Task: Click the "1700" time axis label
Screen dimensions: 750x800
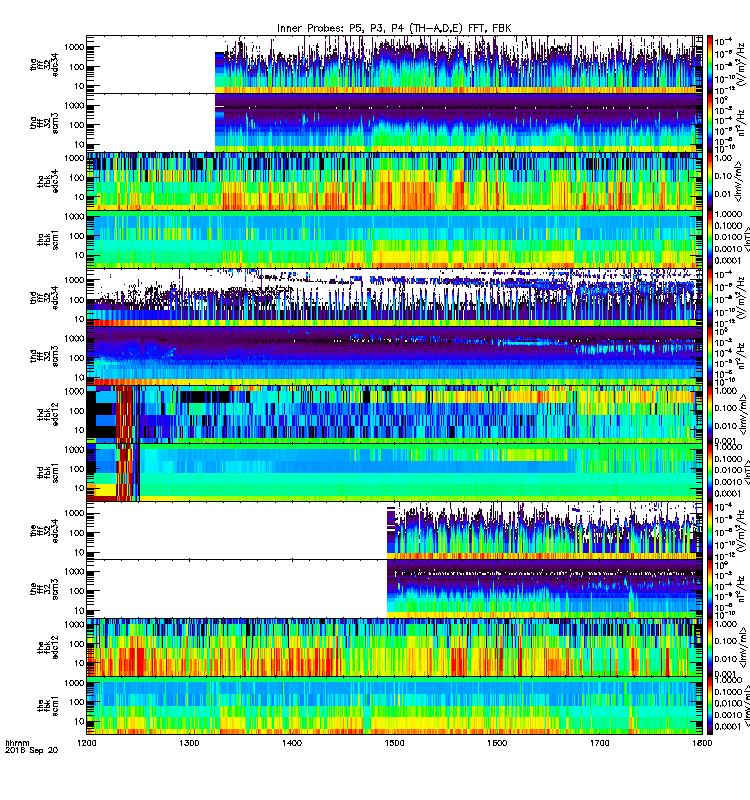Action: [599, 743]
